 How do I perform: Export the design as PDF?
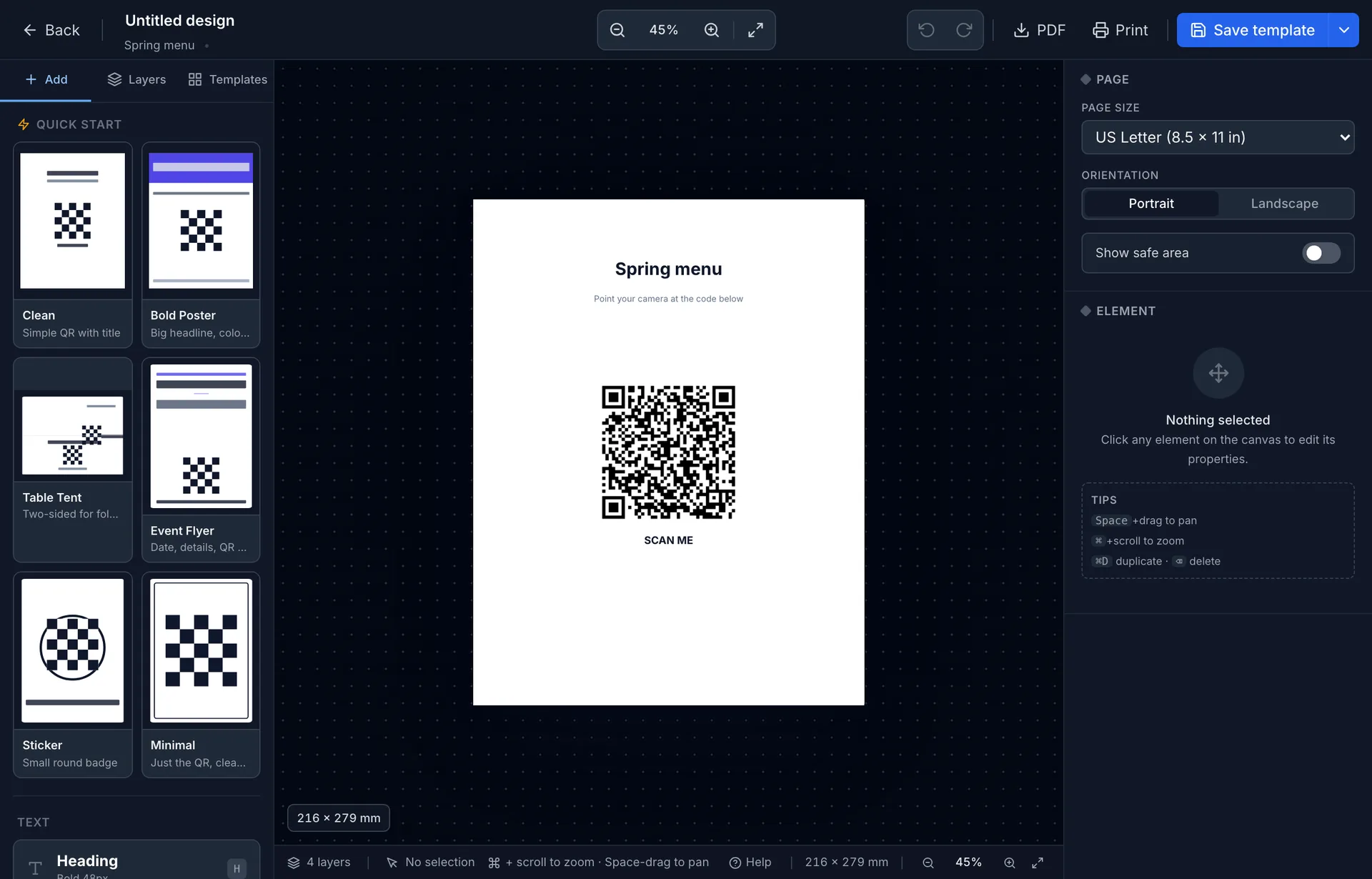pyautogui.click(x=1039, y=30)
